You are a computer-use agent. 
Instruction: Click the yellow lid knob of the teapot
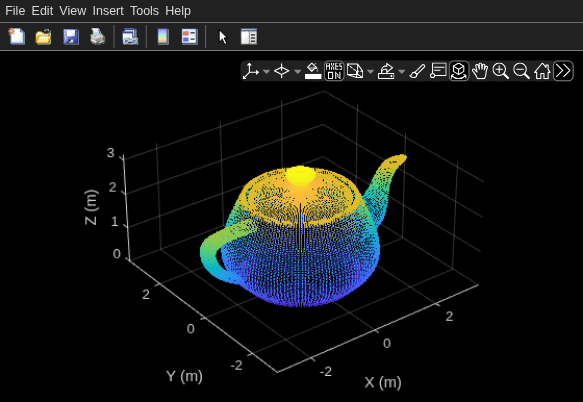(300, 175)
